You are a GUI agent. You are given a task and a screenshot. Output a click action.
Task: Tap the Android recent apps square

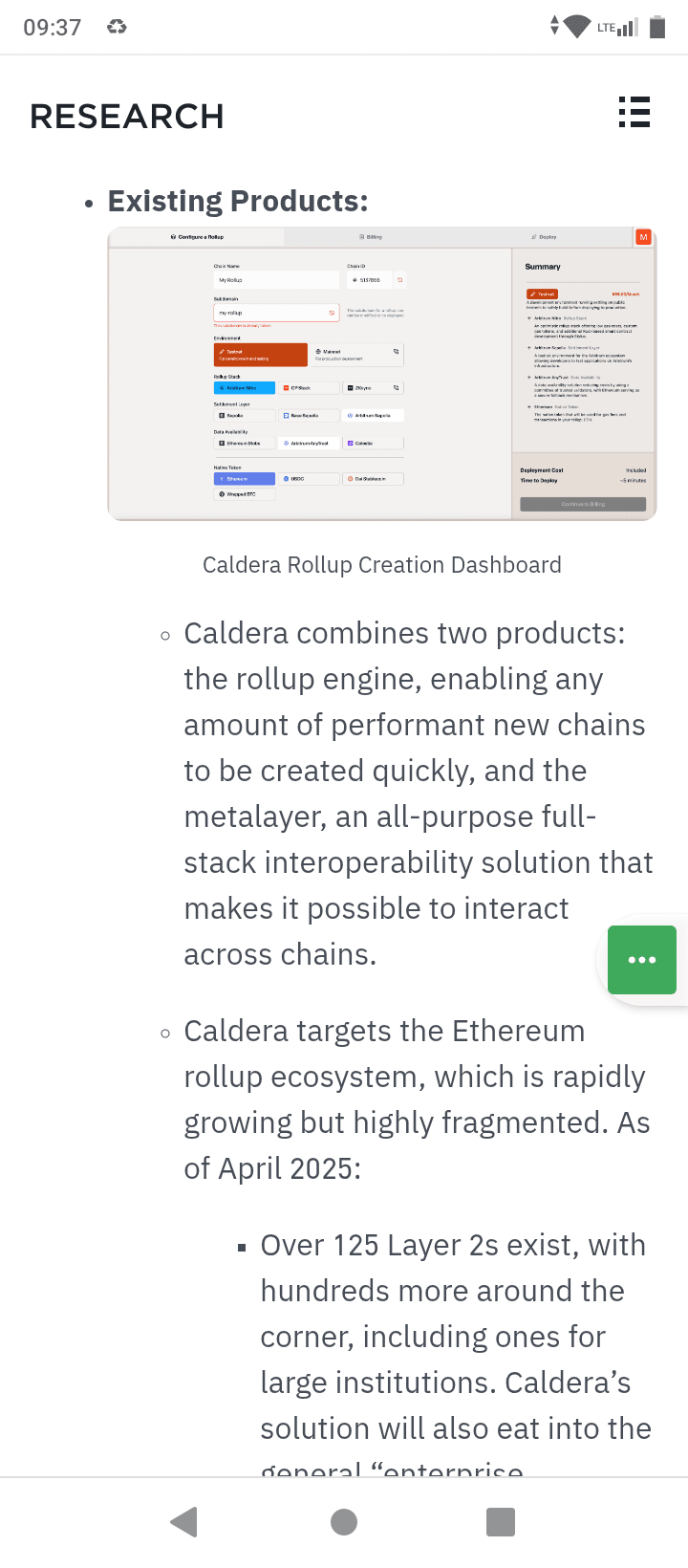(501, 1521)
